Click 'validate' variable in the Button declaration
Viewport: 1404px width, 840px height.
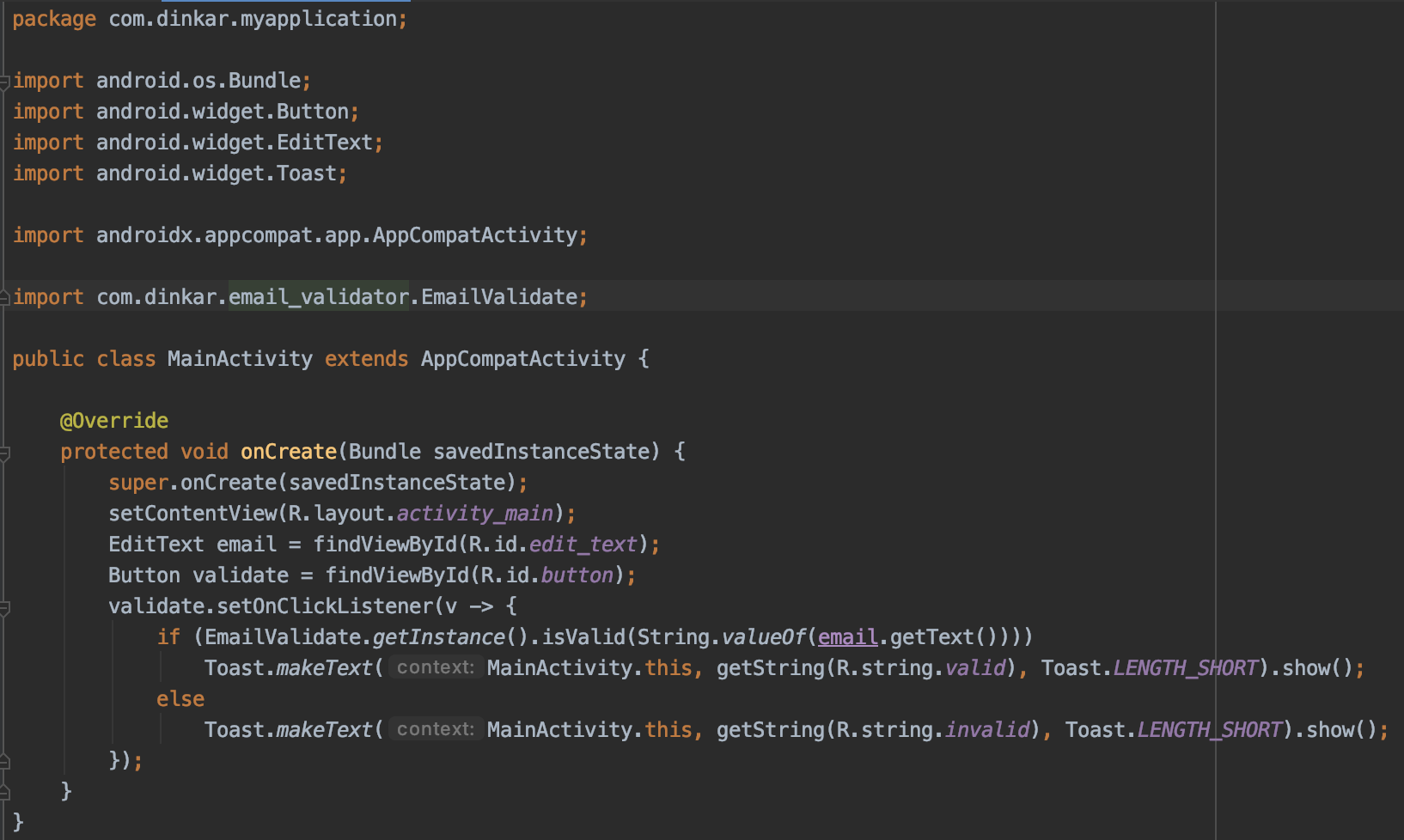coord(241,575)
